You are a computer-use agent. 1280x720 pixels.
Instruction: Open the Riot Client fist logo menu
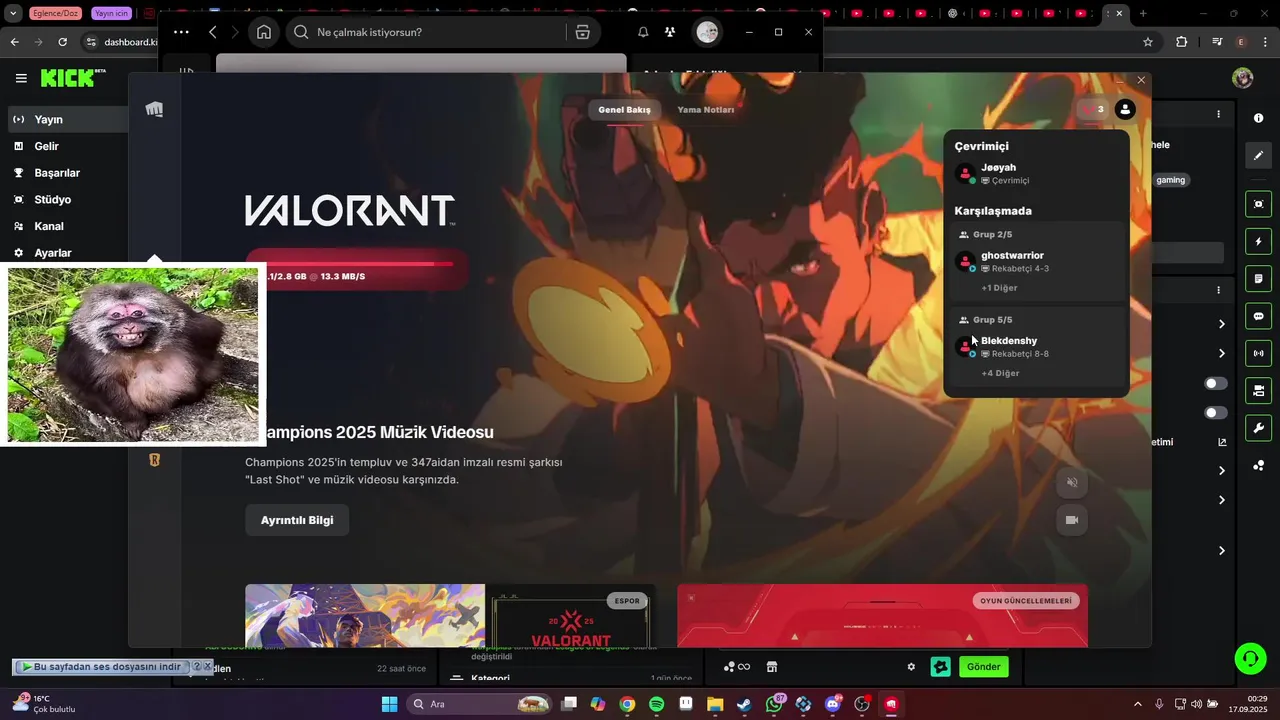point(154,109)
